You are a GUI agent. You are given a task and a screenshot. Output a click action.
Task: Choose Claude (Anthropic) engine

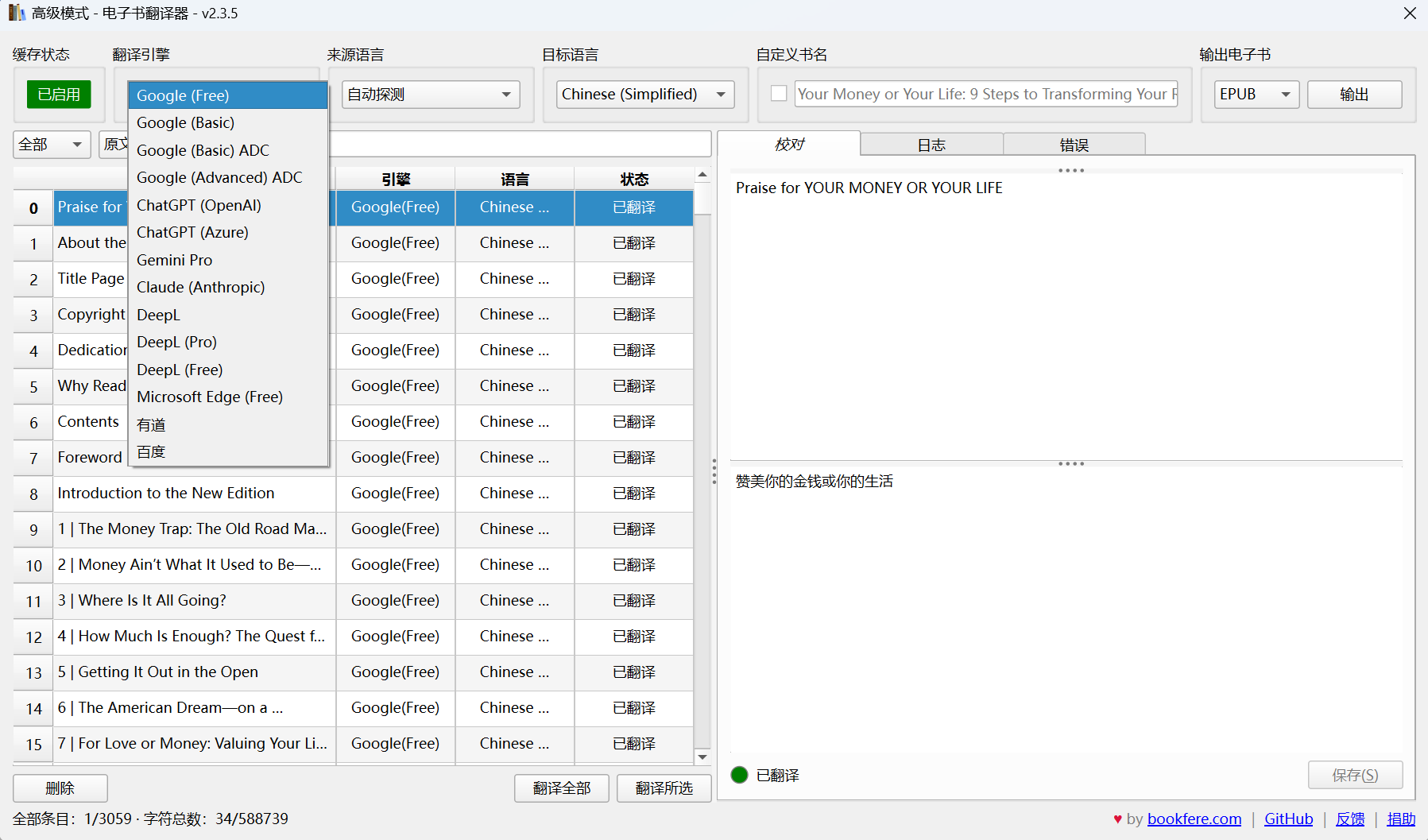point(228,287)
